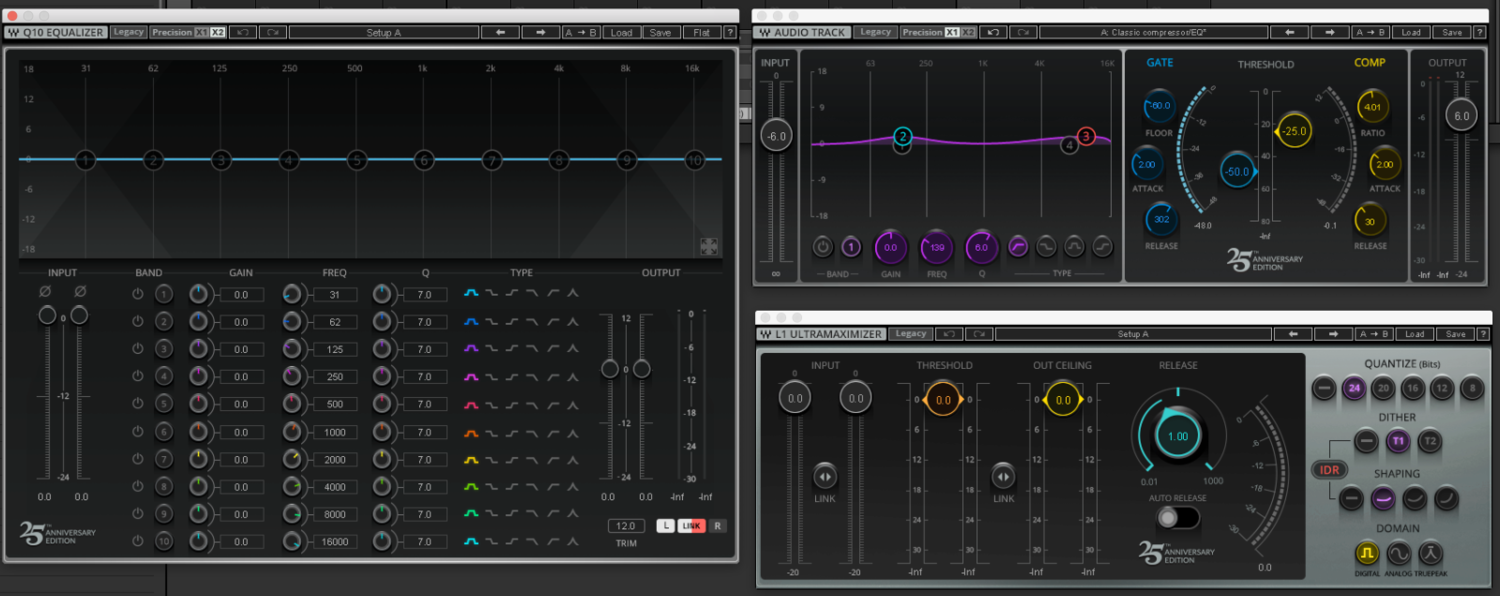This screenshot has height=596, width=1500.
Task: Toggle the Audio Track EQ band power button
Action: [x=823, y=246]
